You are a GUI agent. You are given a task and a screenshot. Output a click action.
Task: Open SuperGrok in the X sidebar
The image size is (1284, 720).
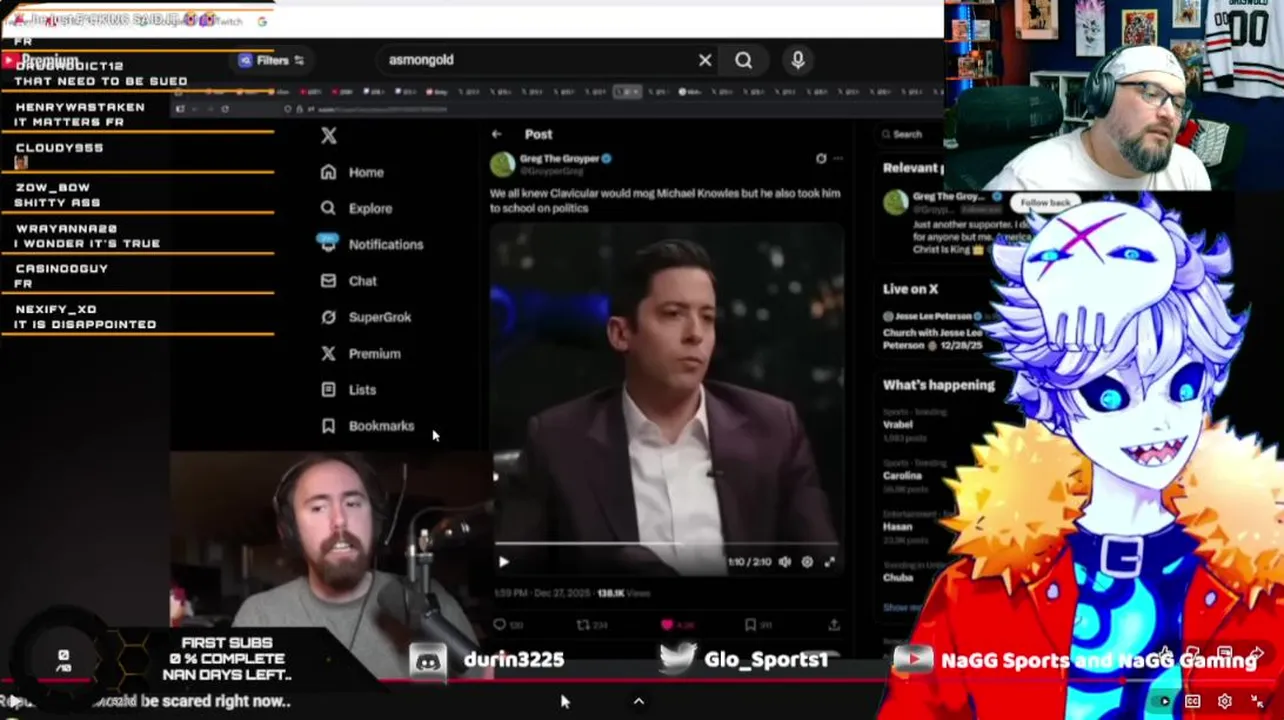[x=366, y=317]
